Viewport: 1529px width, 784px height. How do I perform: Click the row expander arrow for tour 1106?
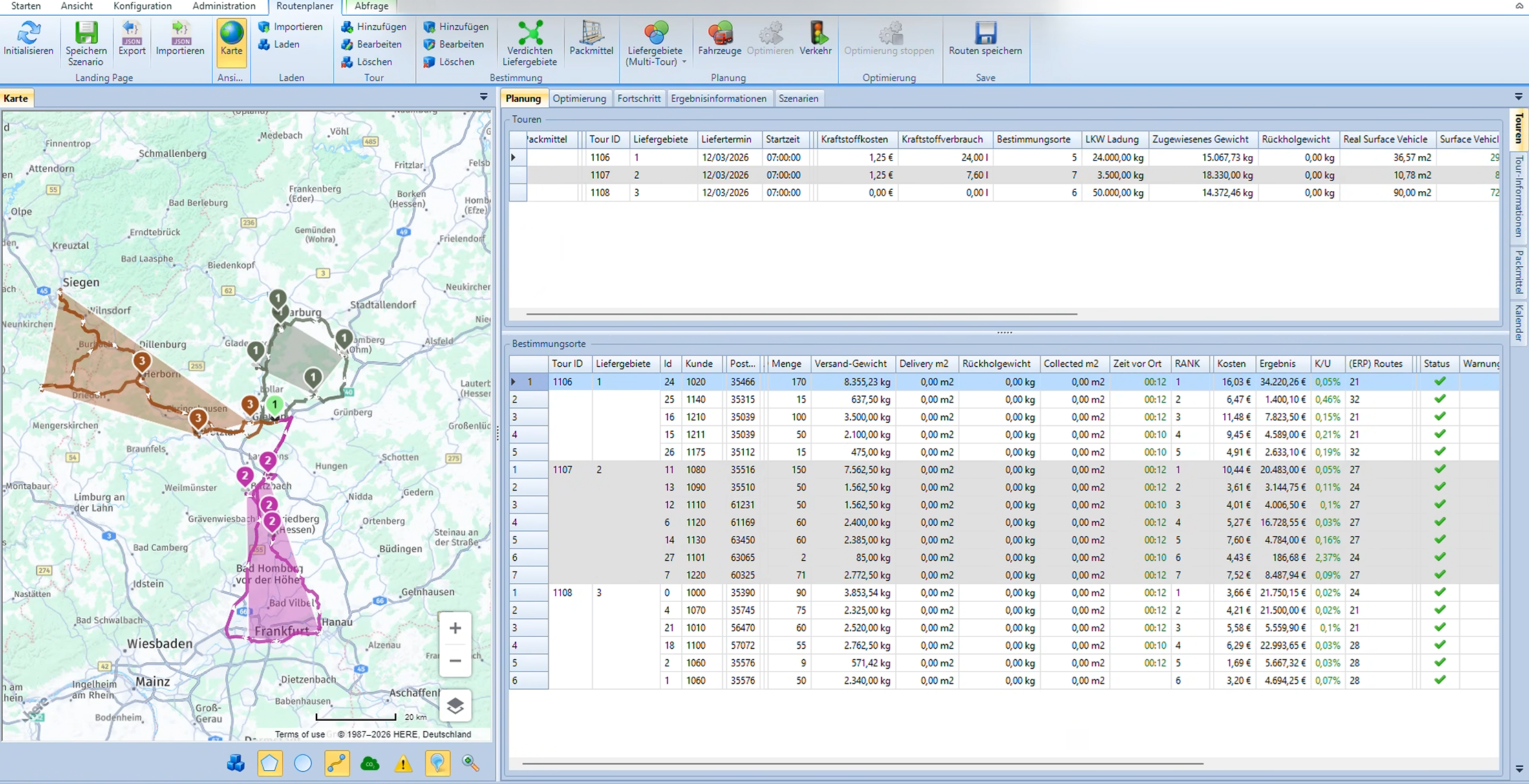513,157
